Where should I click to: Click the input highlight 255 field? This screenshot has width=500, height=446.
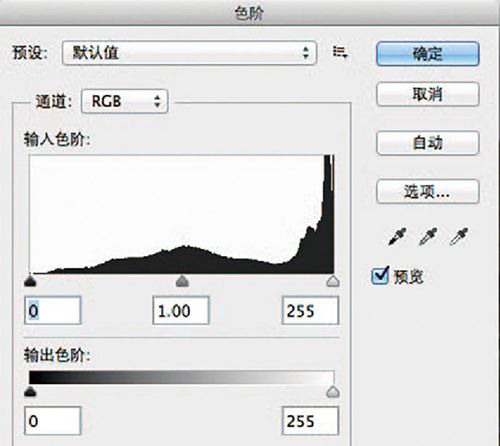[310, 310]
